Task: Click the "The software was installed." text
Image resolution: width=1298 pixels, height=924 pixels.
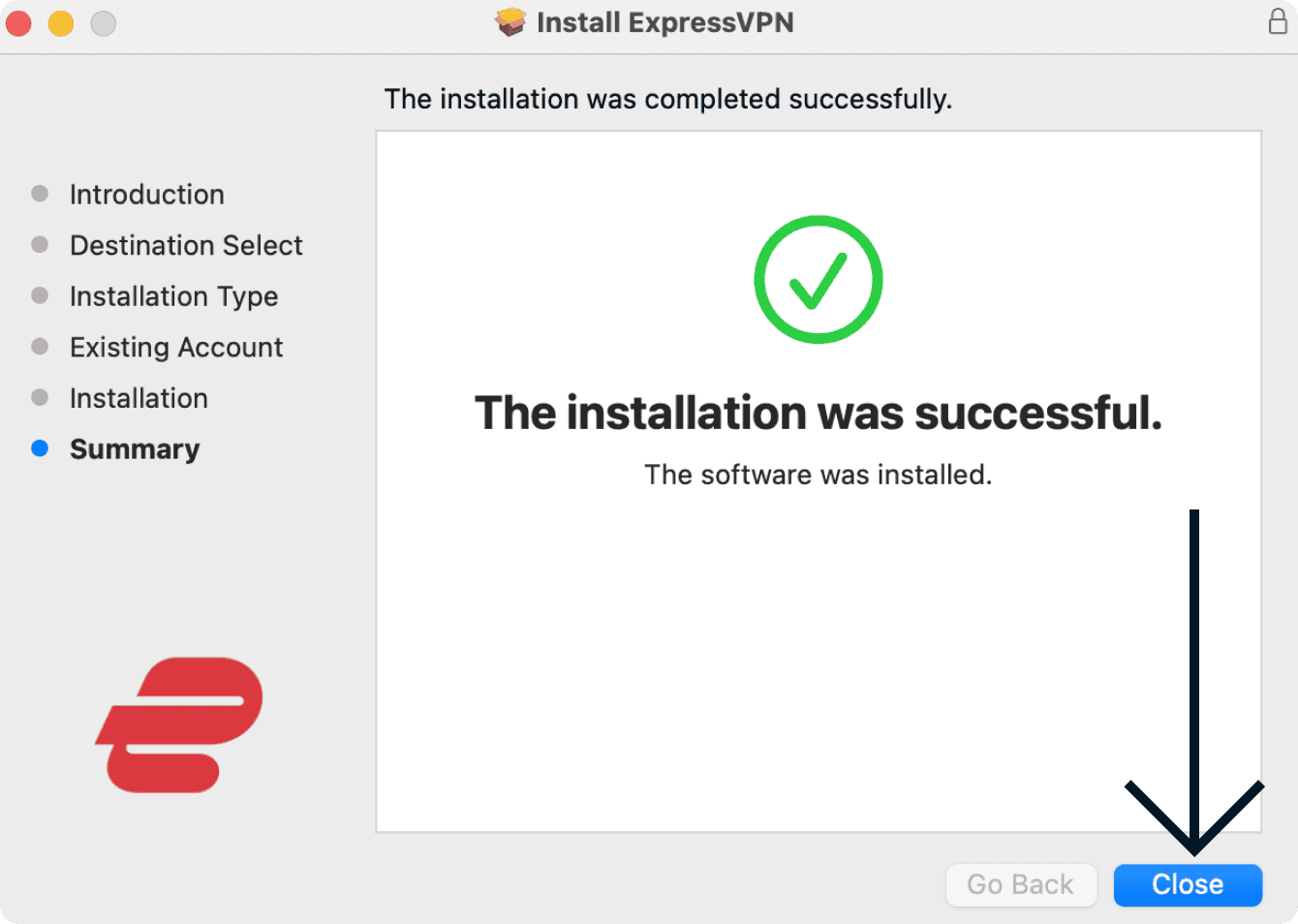Action: [818, 475]
